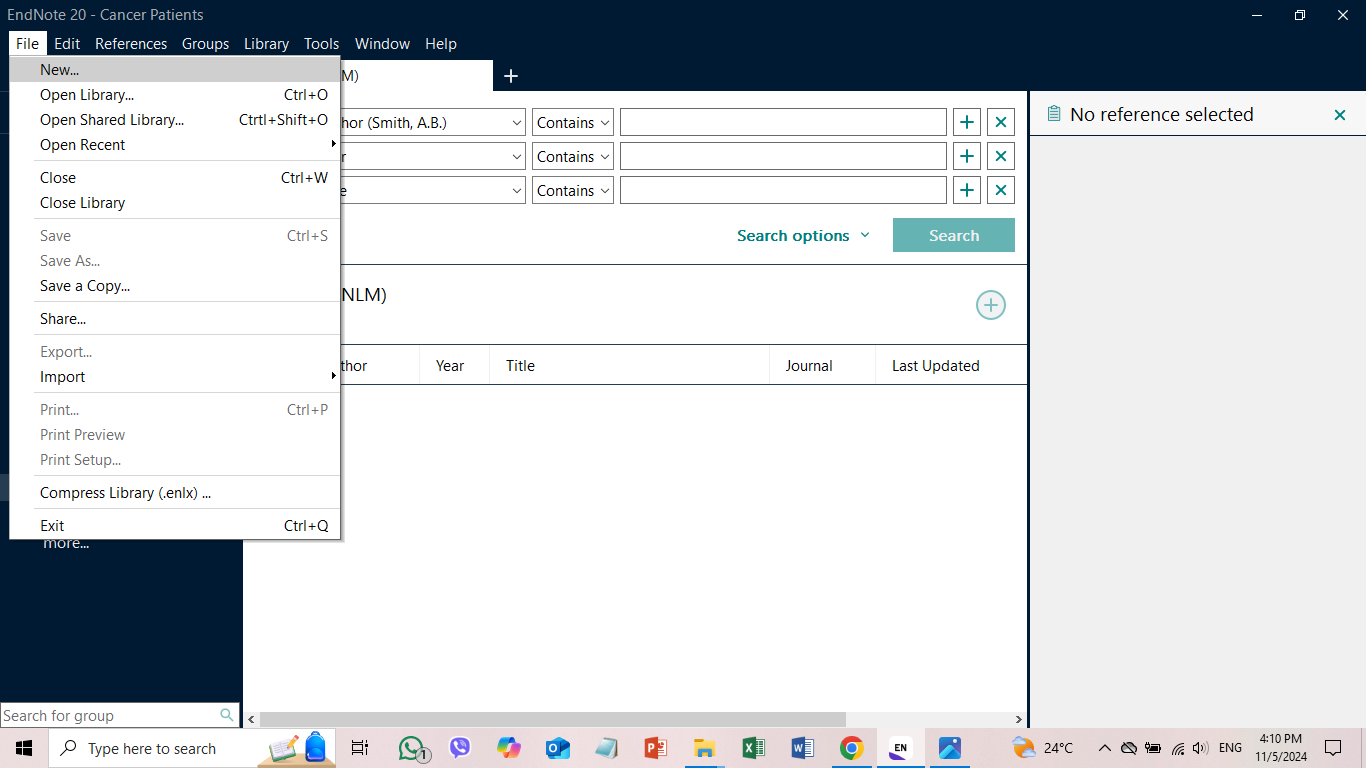Click the clipboard icon beside No reference selected
This screenshot has height=768, width=1366.
tap(1053, 115)
